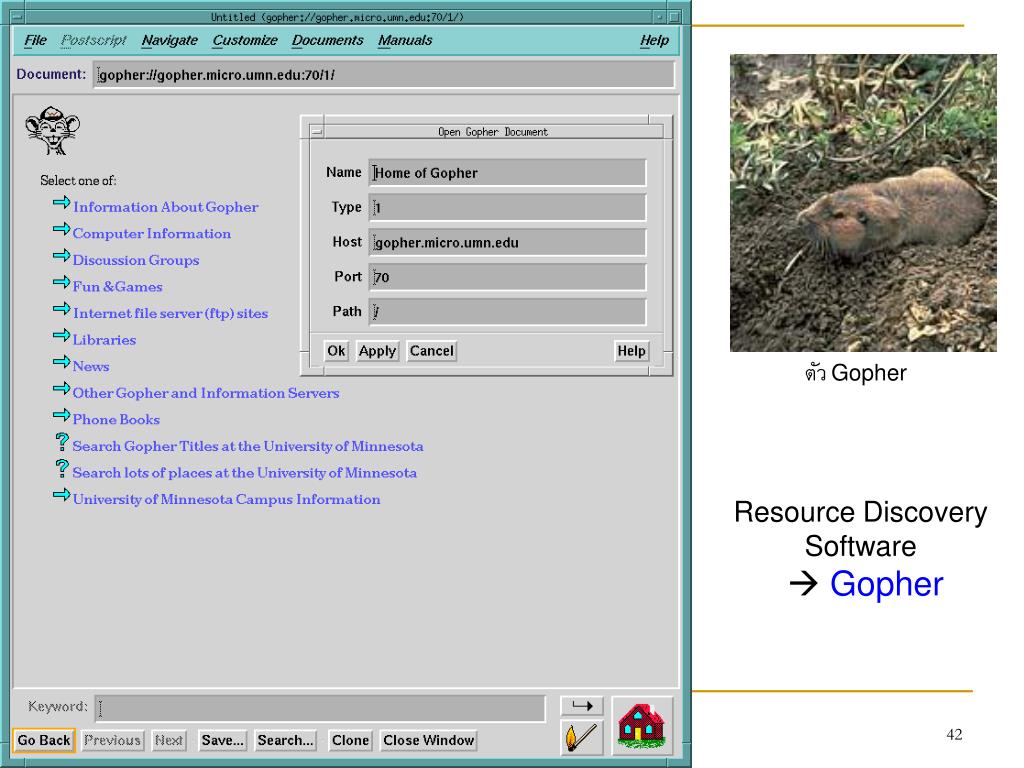1024x768 pixels.
Task: Click Ok in Open Gopher Document dialog
Action: [x=336, y=351]
